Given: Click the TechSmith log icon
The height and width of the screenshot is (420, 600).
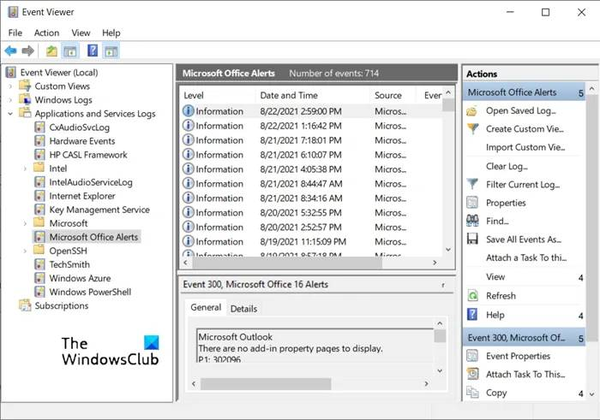Looking at the screenshot, I should pos(39,264).
